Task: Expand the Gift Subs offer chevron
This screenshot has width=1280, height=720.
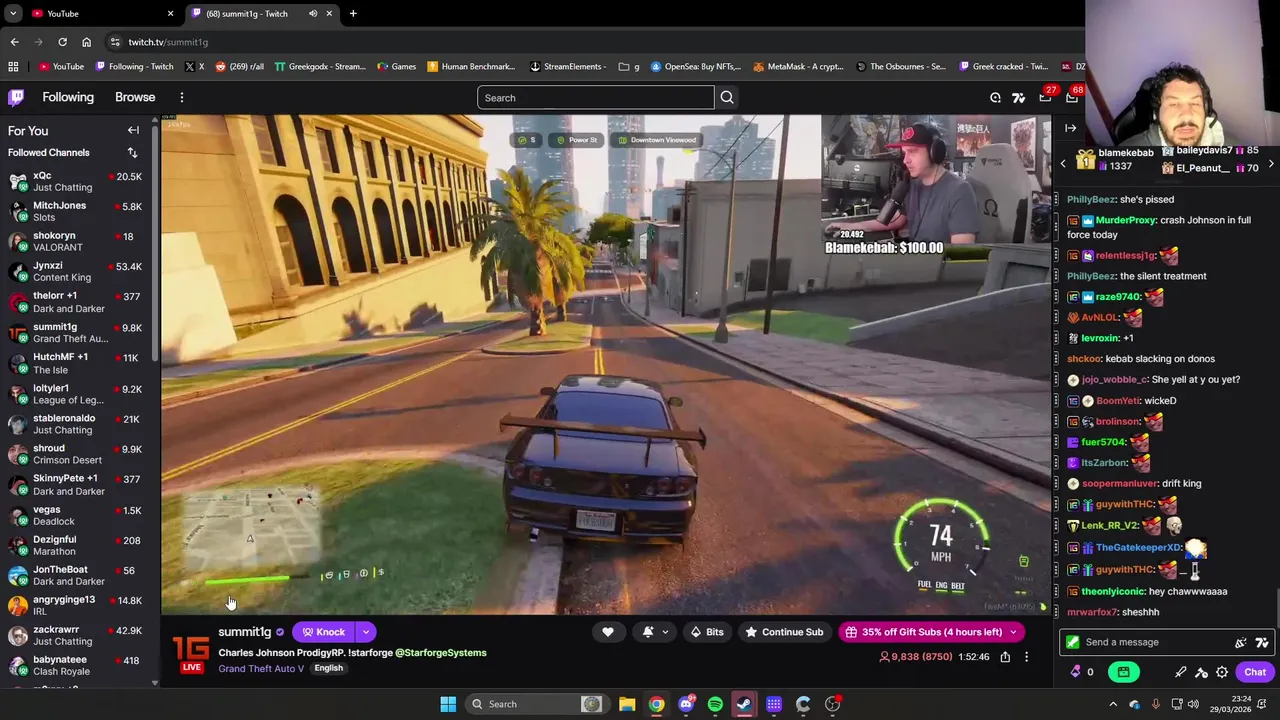Action: (1013, 632)
